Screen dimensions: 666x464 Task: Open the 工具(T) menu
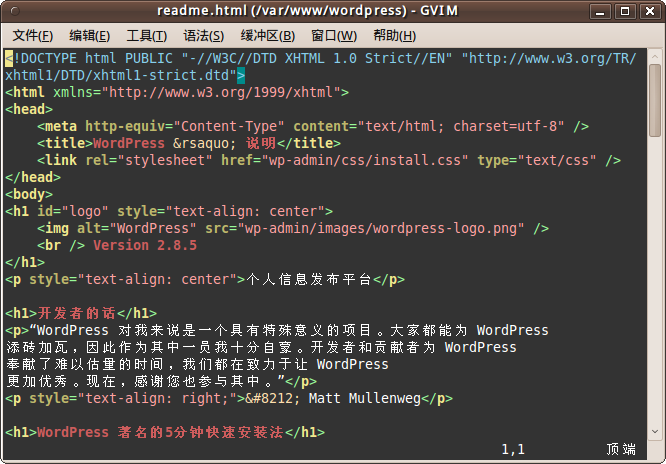click(147, 36)
